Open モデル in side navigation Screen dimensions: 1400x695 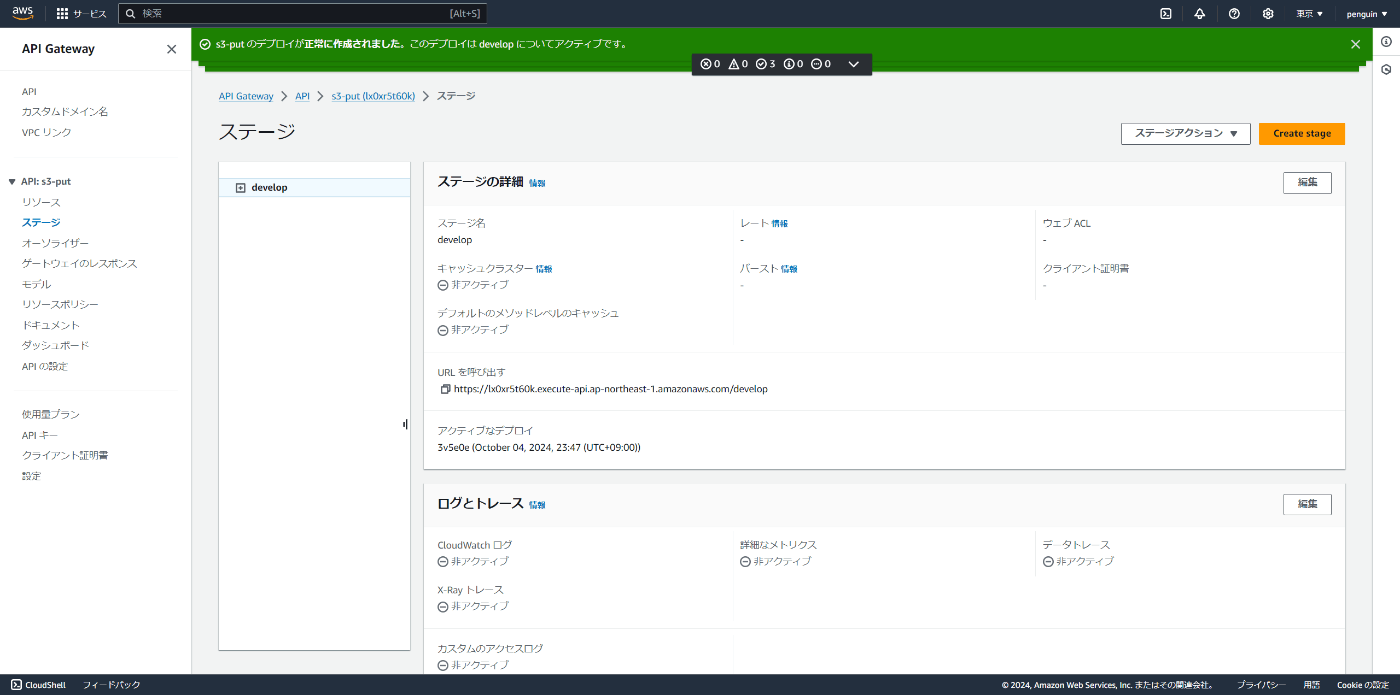(36, 285)
